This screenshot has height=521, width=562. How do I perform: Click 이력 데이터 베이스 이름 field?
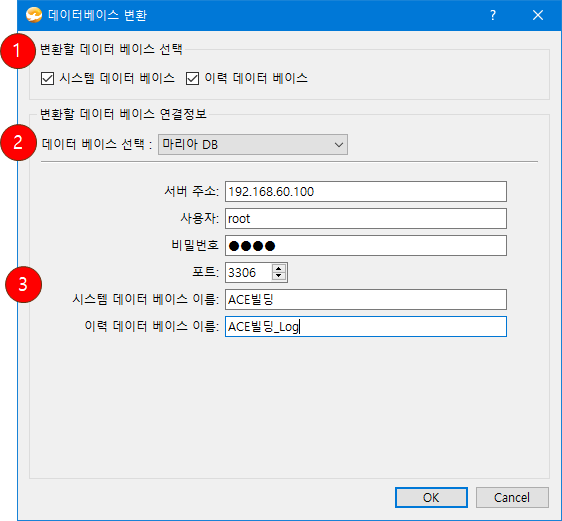point(366,326)
